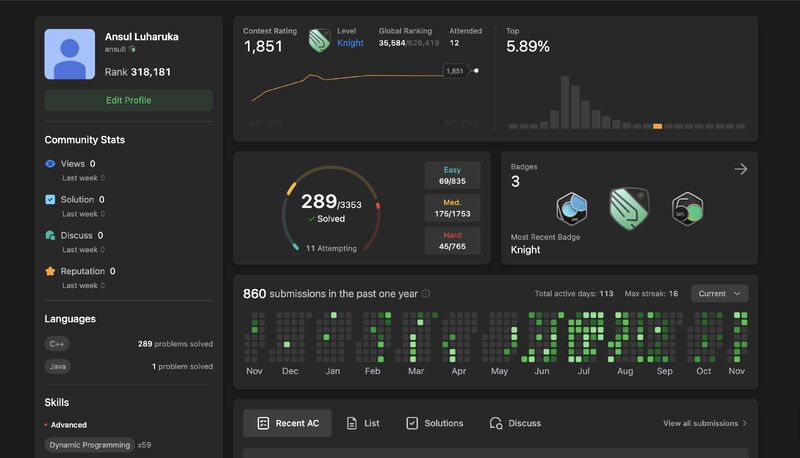This screenshot has height=458, width=800.
Task: Click the green Knight badge in Badges panel
Action: coord(630,208)
